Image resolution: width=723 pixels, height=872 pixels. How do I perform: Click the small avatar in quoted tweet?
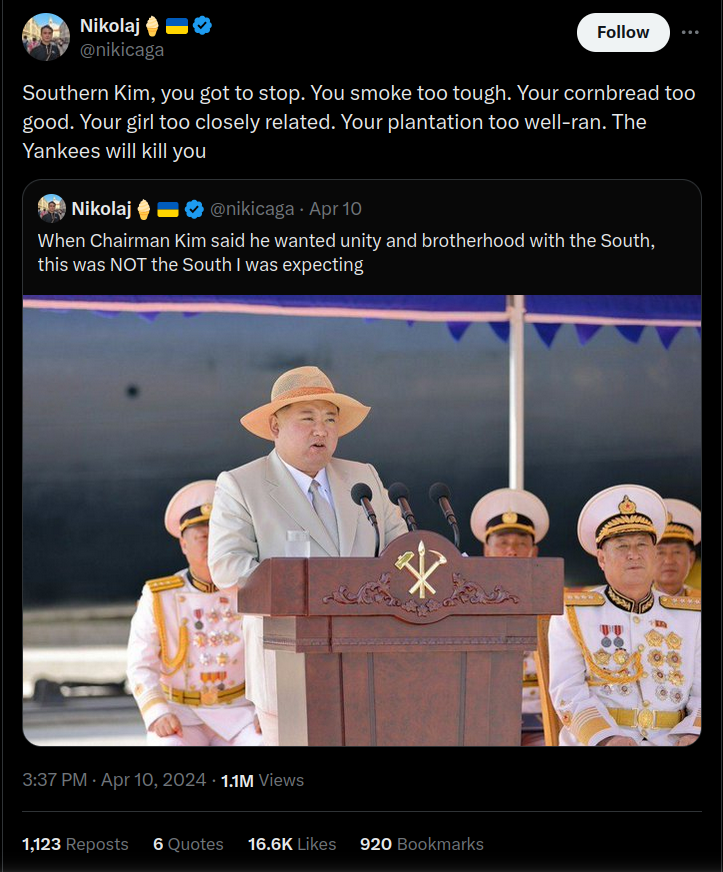coord(52,209)
